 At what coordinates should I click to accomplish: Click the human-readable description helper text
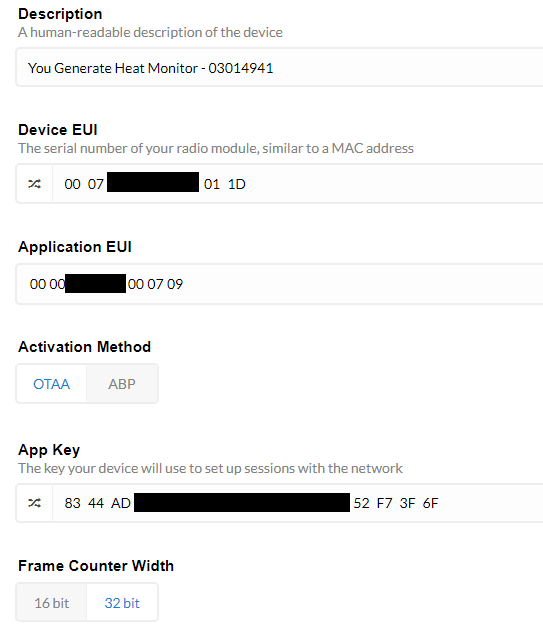[150, 32]
